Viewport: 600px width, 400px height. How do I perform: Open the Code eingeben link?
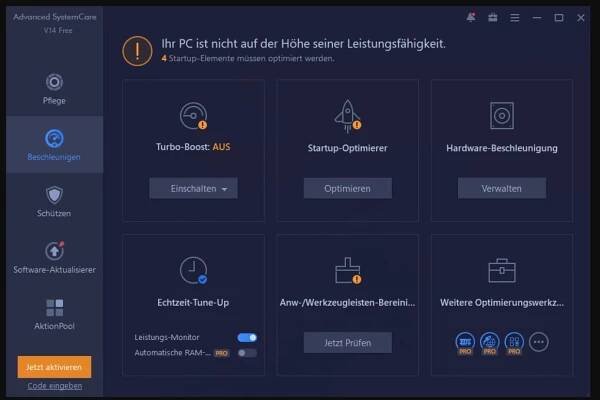point(55,386)
